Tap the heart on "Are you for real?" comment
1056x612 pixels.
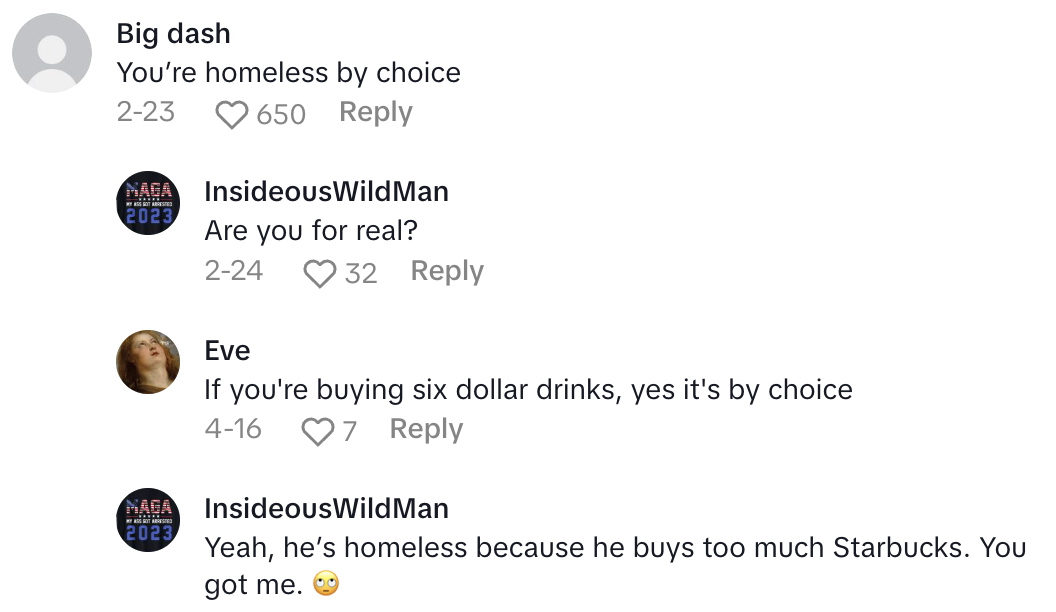pos(320,273)
